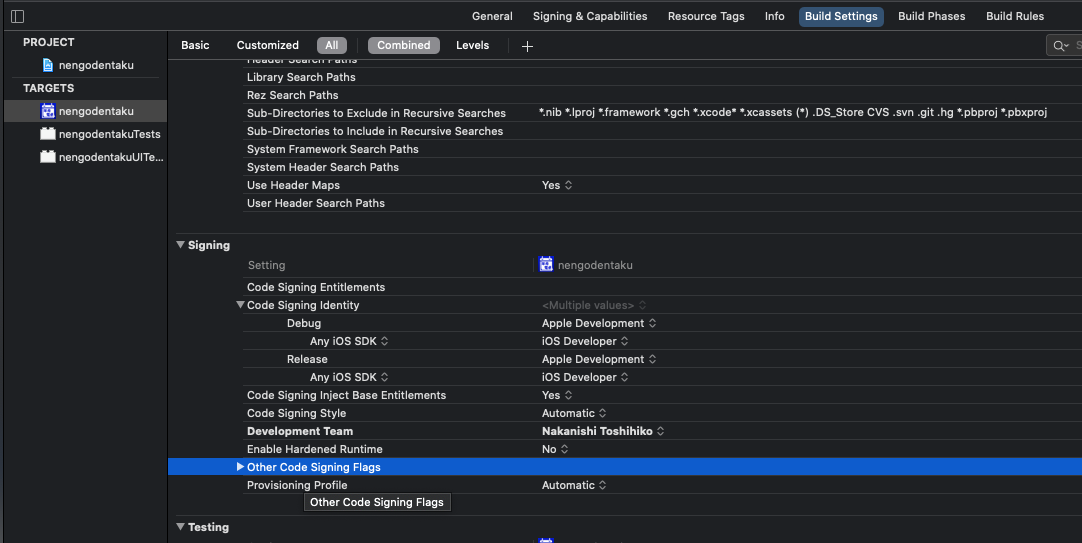Open the General tab
The height and width of the screenshot is (543, 1082).
pyautogui.click(x=492, y=16)
